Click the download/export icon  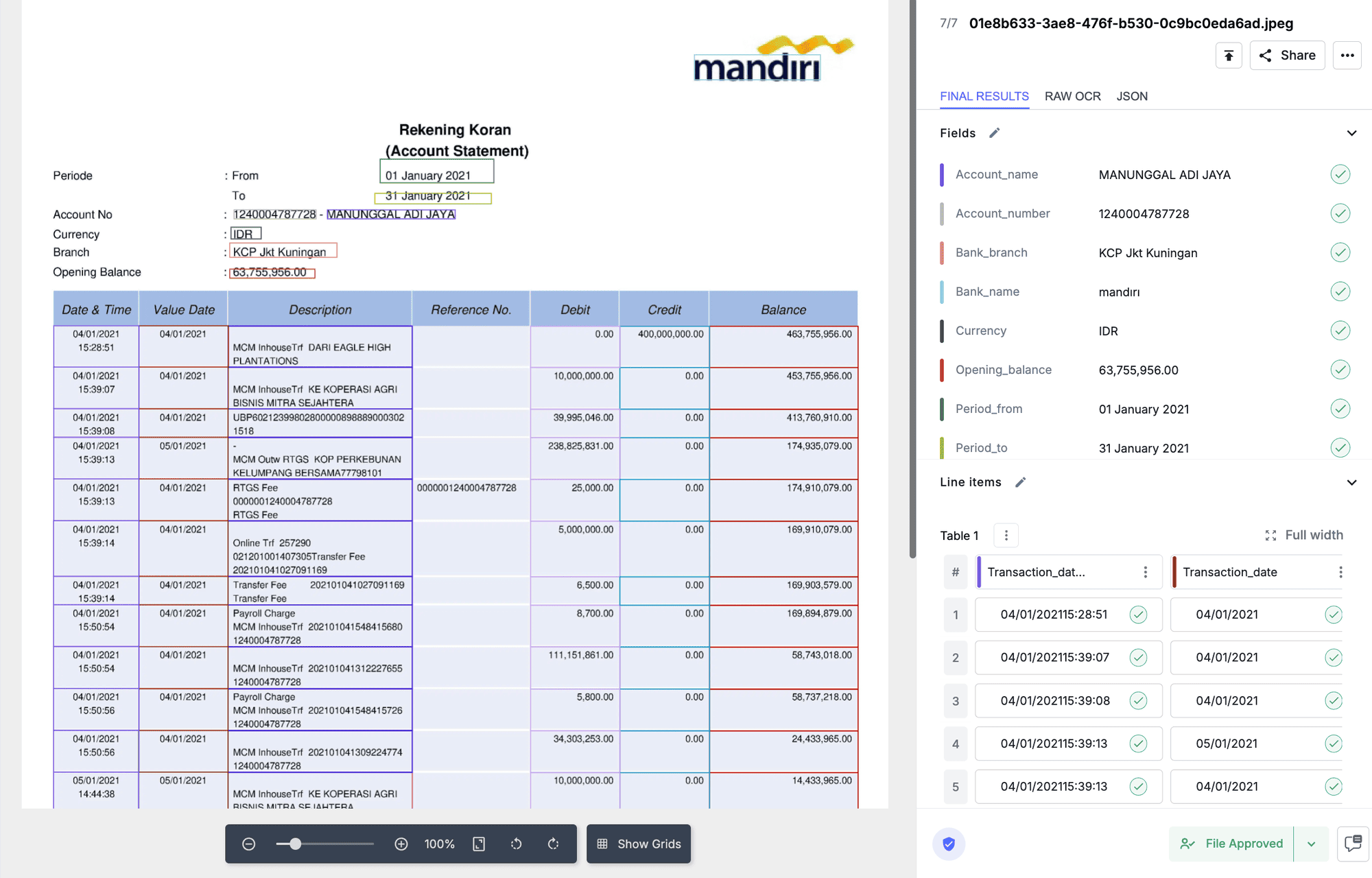(x=1228, y=55)
